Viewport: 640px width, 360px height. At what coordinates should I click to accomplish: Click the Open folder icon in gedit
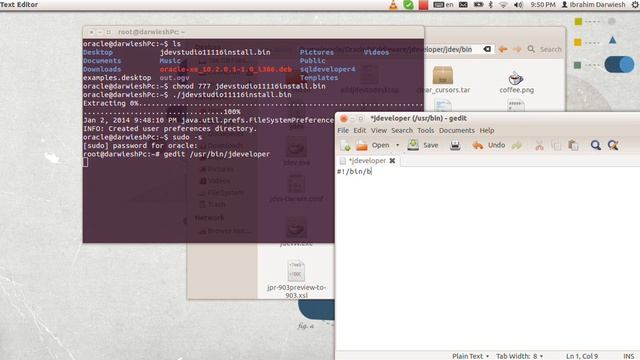point(361,145)
